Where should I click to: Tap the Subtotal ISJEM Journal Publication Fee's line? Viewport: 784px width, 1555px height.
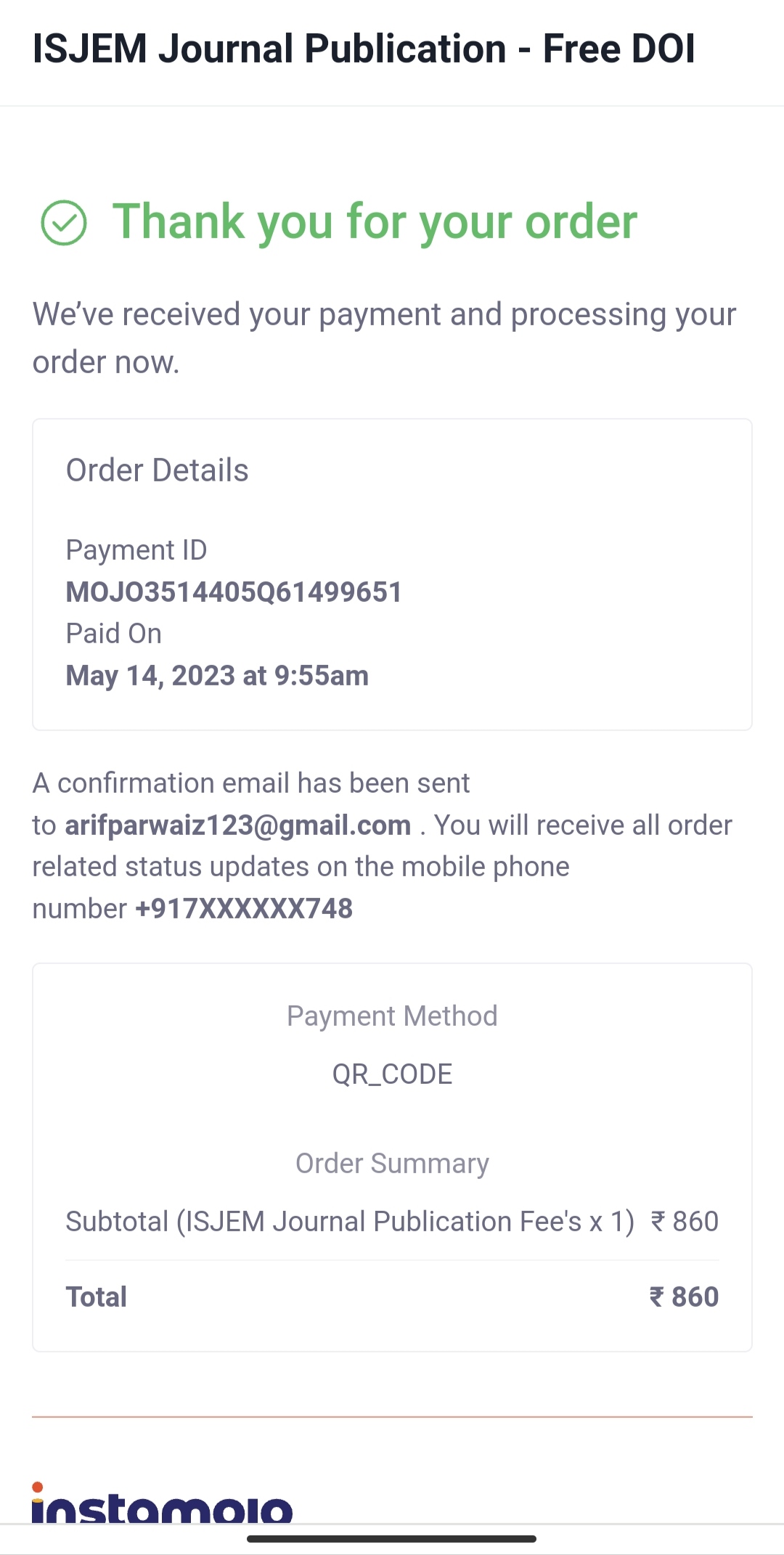pos(350,1222)
